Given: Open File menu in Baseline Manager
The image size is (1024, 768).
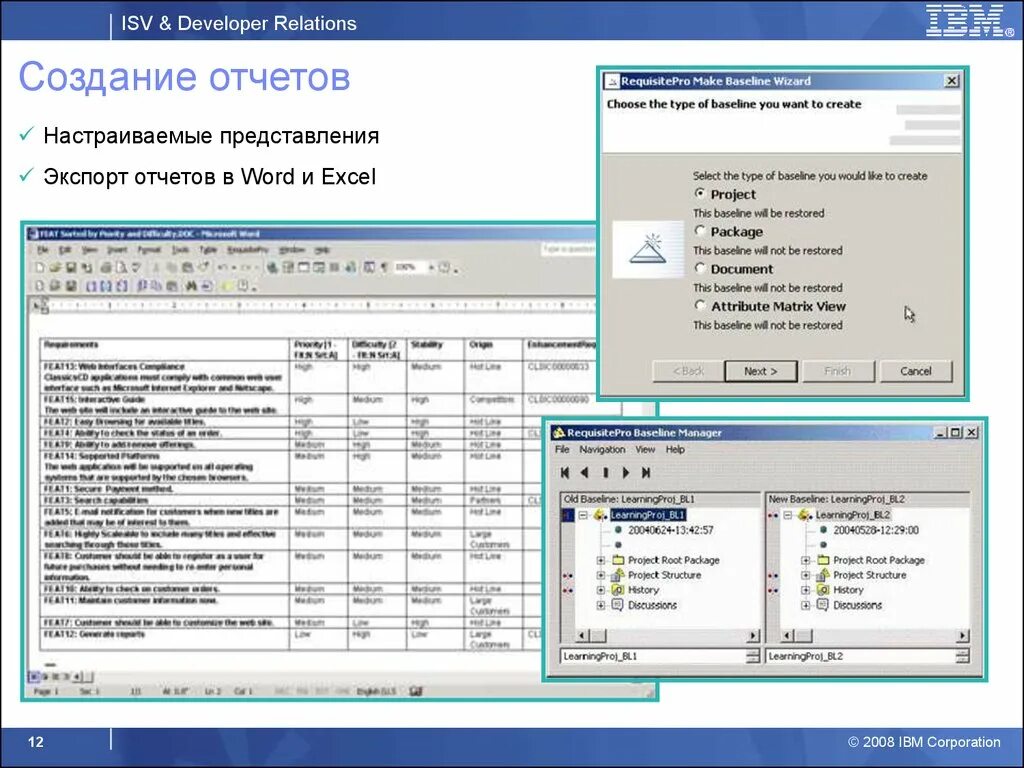Looking at the screenshot, I should (562, 449).
